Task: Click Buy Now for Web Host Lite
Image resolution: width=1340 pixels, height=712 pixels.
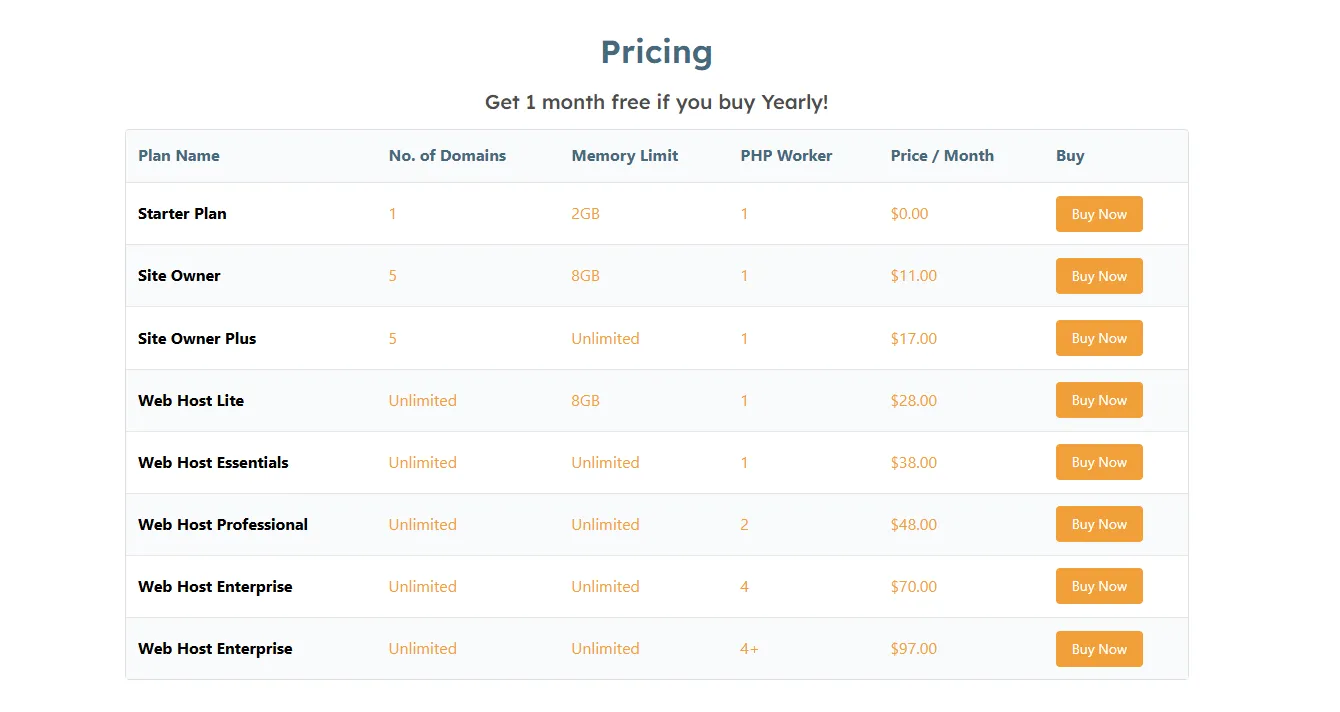Action: pos(1099,400)
